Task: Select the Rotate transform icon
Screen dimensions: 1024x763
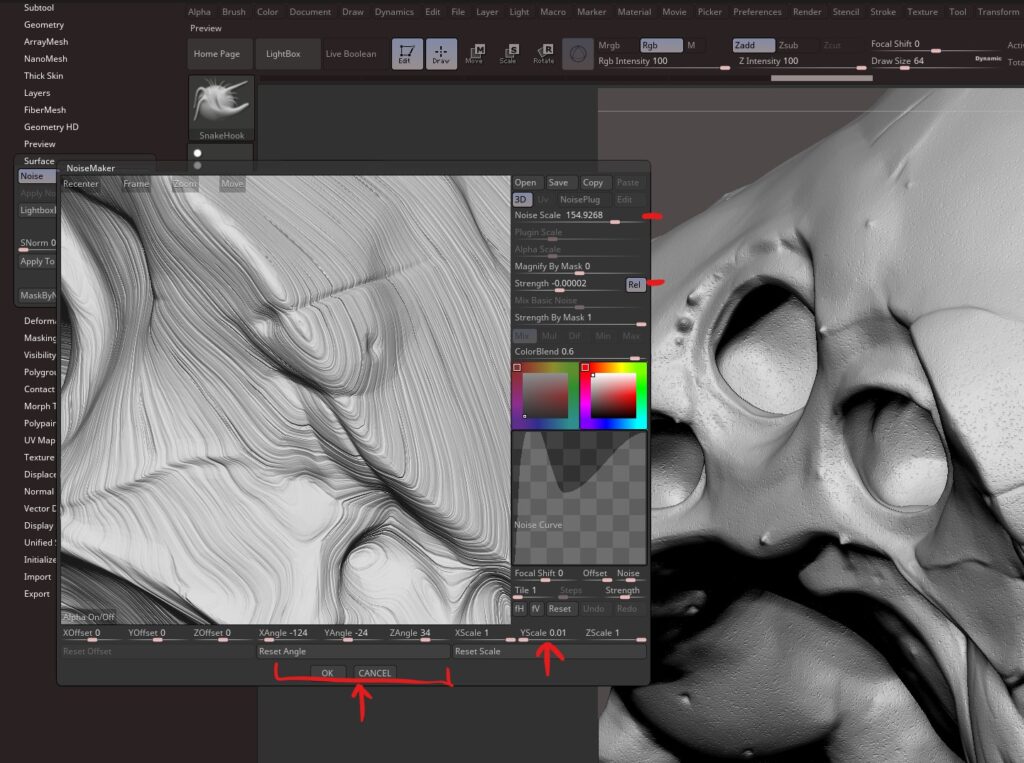Action: tap(543, 54)
